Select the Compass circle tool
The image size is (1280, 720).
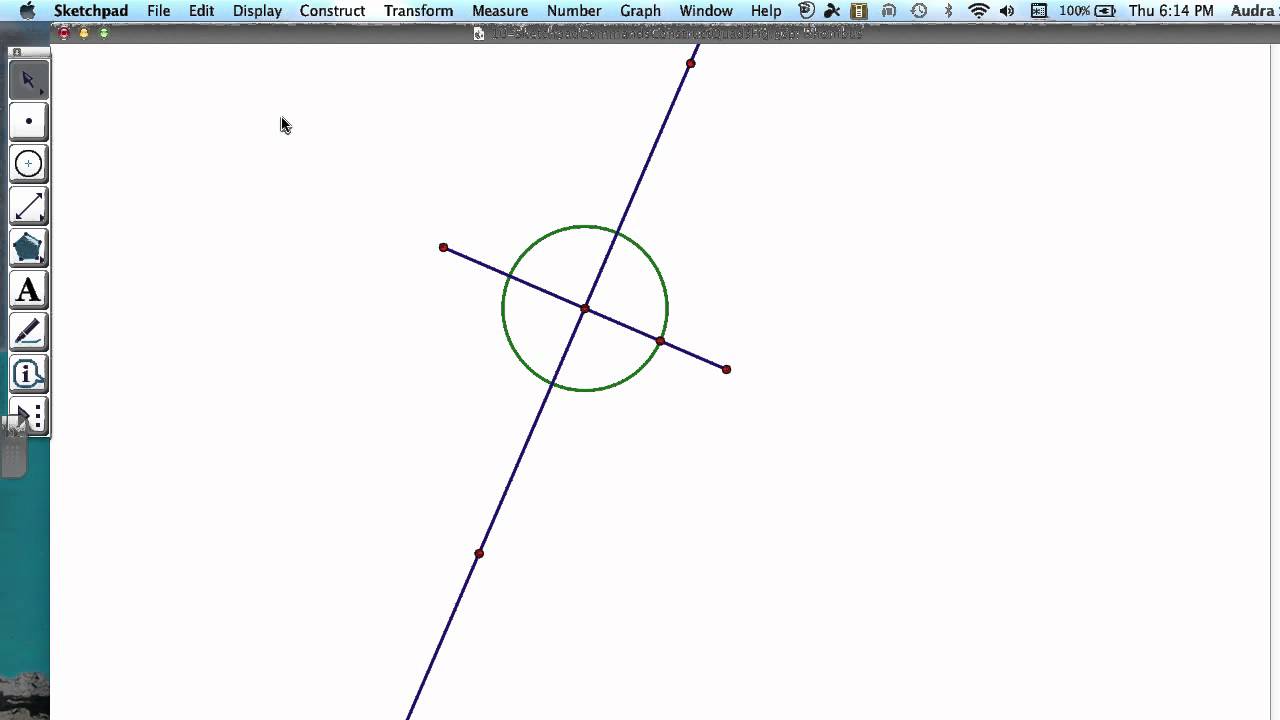(x=28, y=164)
